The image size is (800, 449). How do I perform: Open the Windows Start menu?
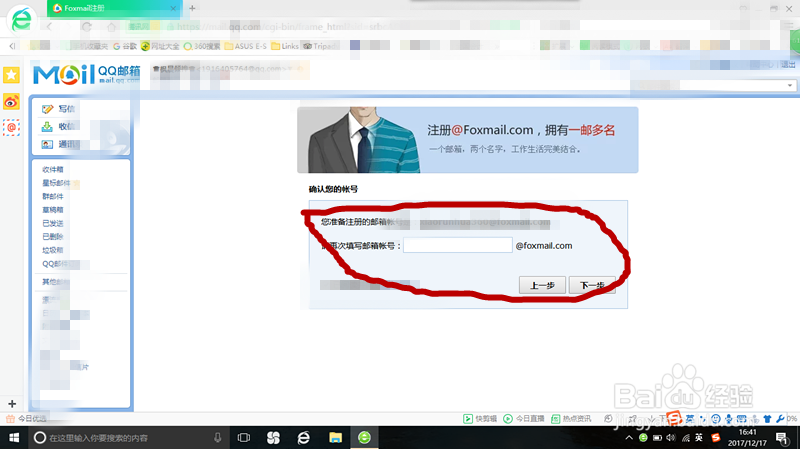click(x=14, y=438)
